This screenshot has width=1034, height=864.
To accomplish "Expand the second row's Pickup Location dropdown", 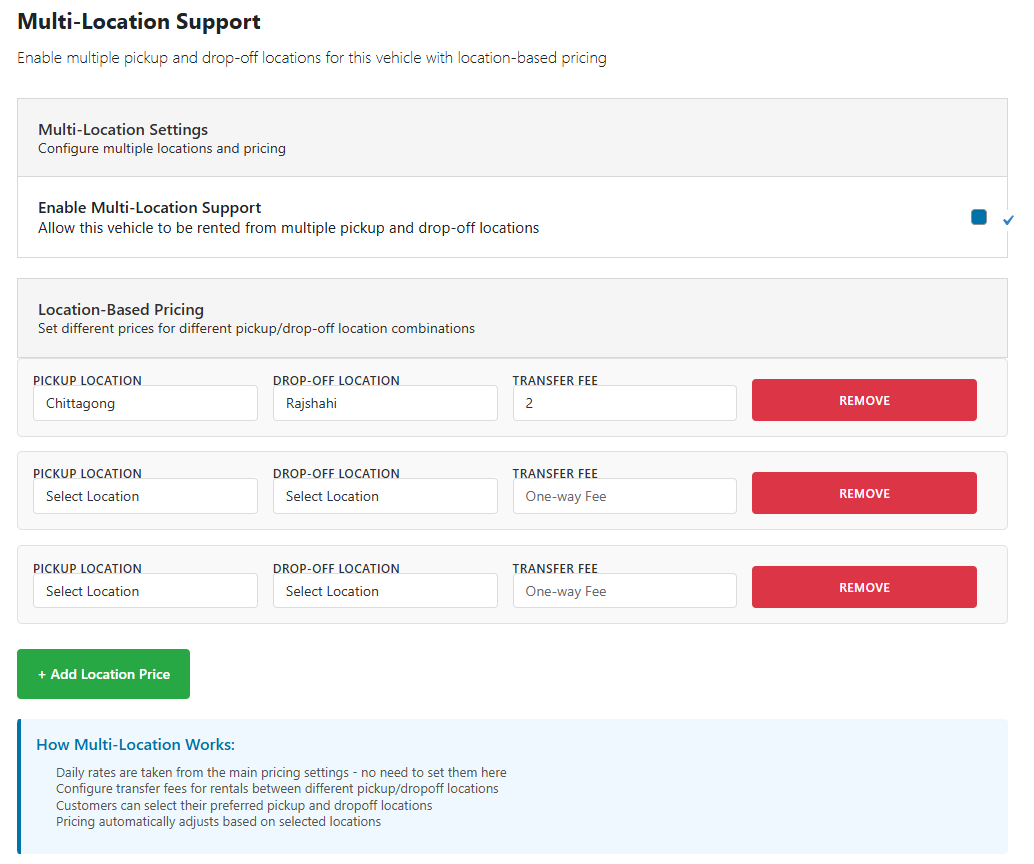I will (145, 496).
